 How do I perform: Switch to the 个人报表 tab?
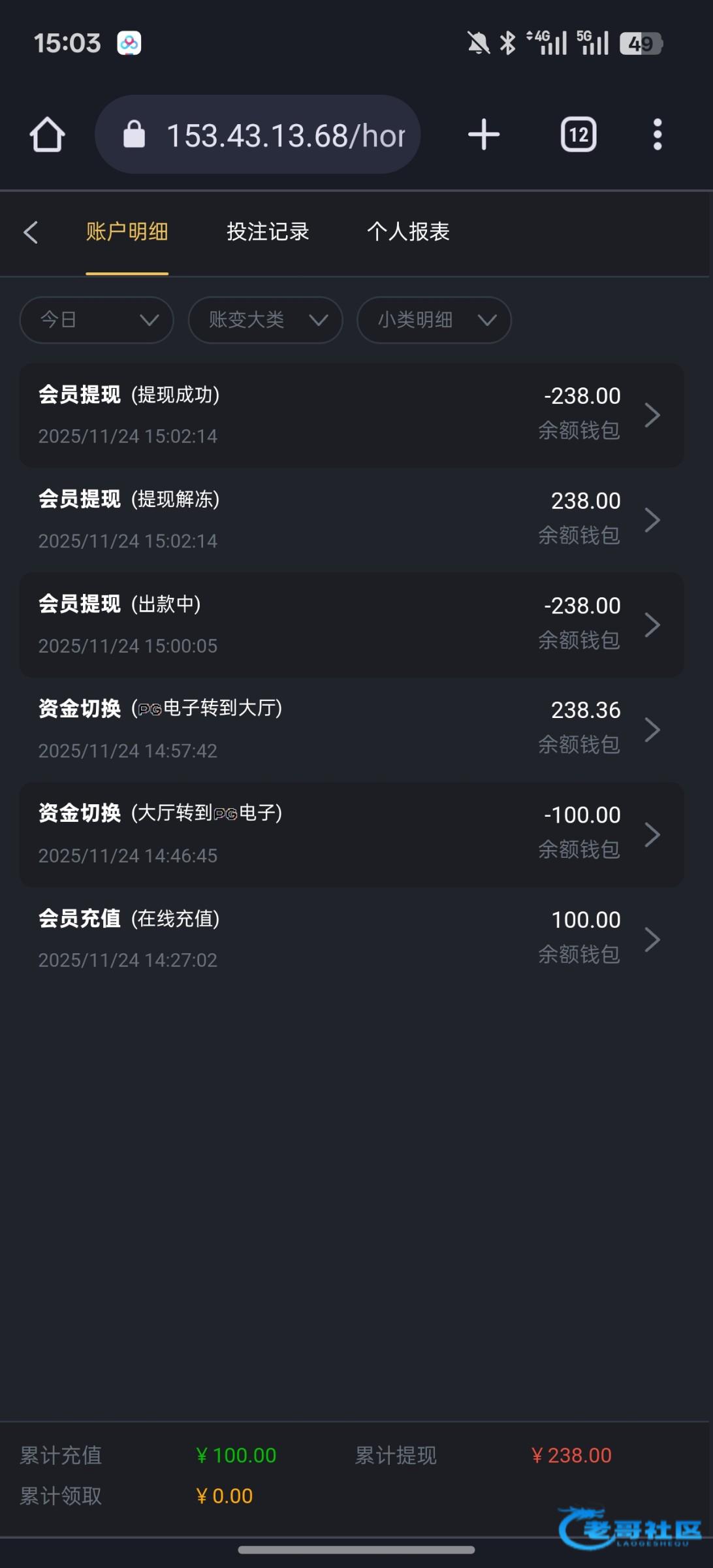(x=408, y=232)
